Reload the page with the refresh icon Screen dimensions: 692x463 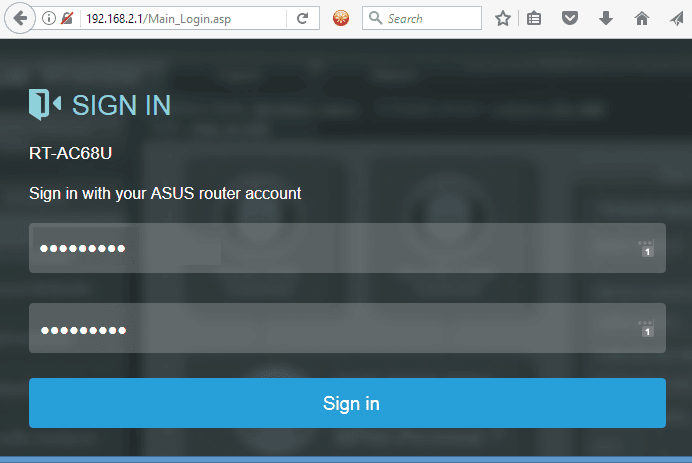pyautogui.click(x=302, y=19)
